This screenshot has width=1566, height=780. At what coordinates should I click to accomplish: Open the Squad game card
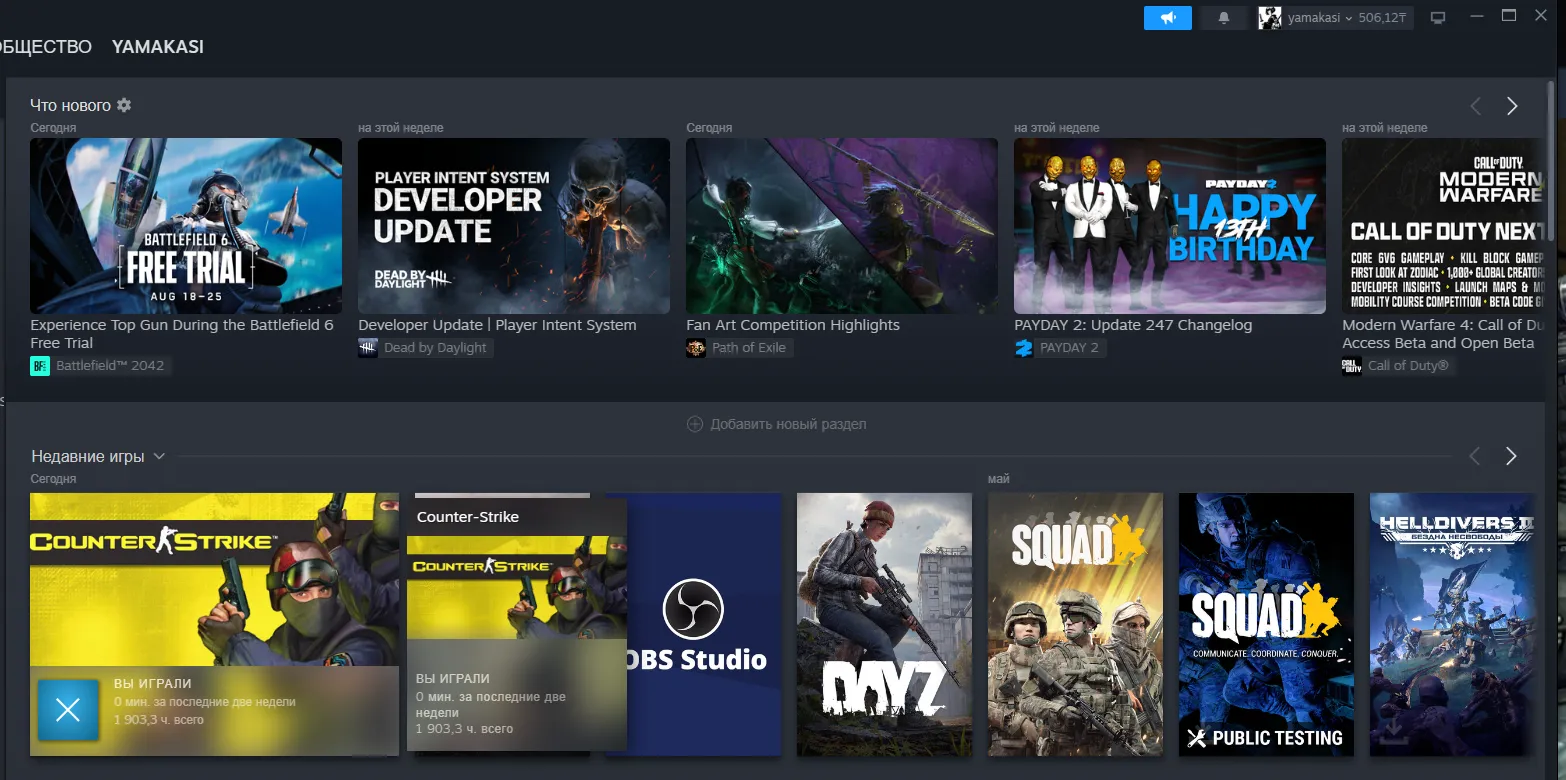tap(1075, 624)
